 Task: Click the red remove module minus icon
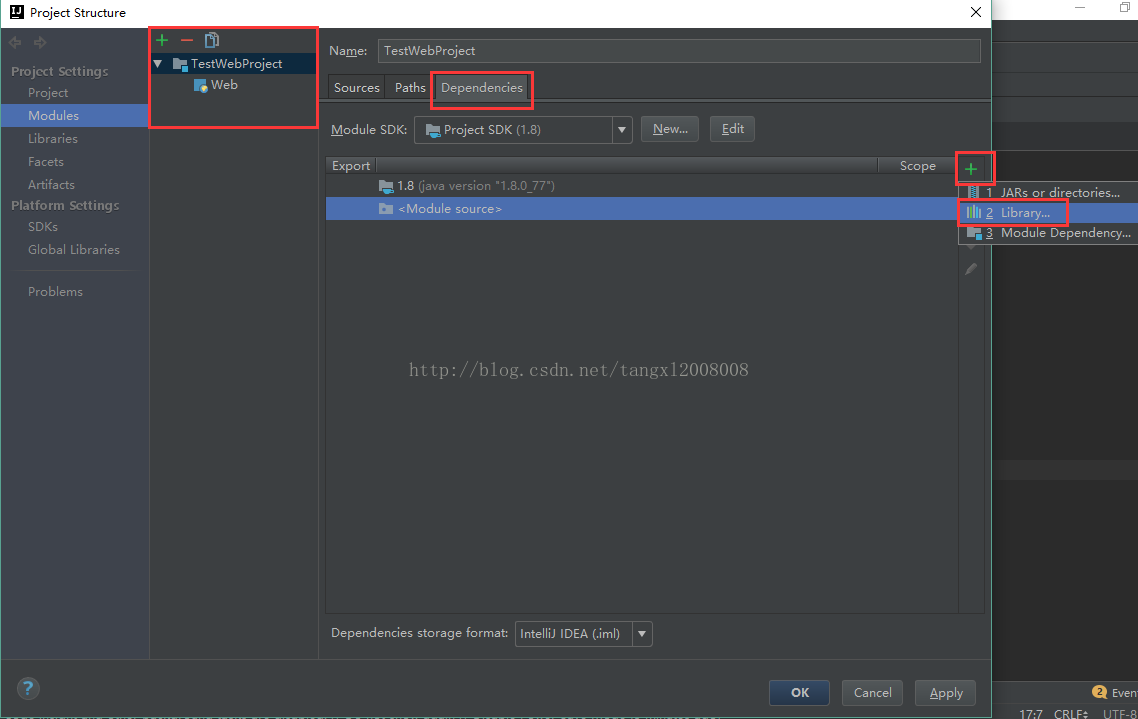(x=187, y=40)
